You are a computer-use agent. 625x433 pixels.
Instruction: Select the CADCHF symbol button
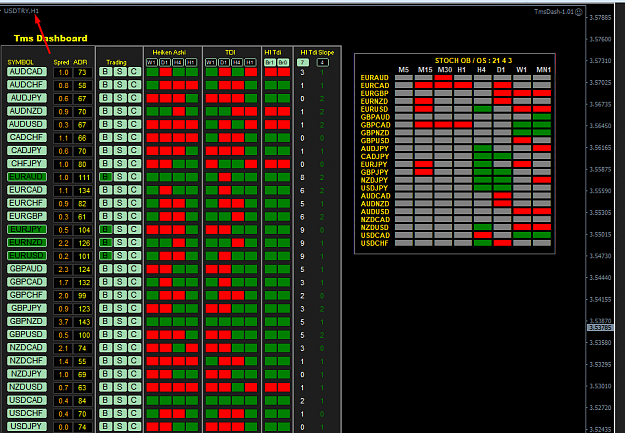(x=27, y=138)
